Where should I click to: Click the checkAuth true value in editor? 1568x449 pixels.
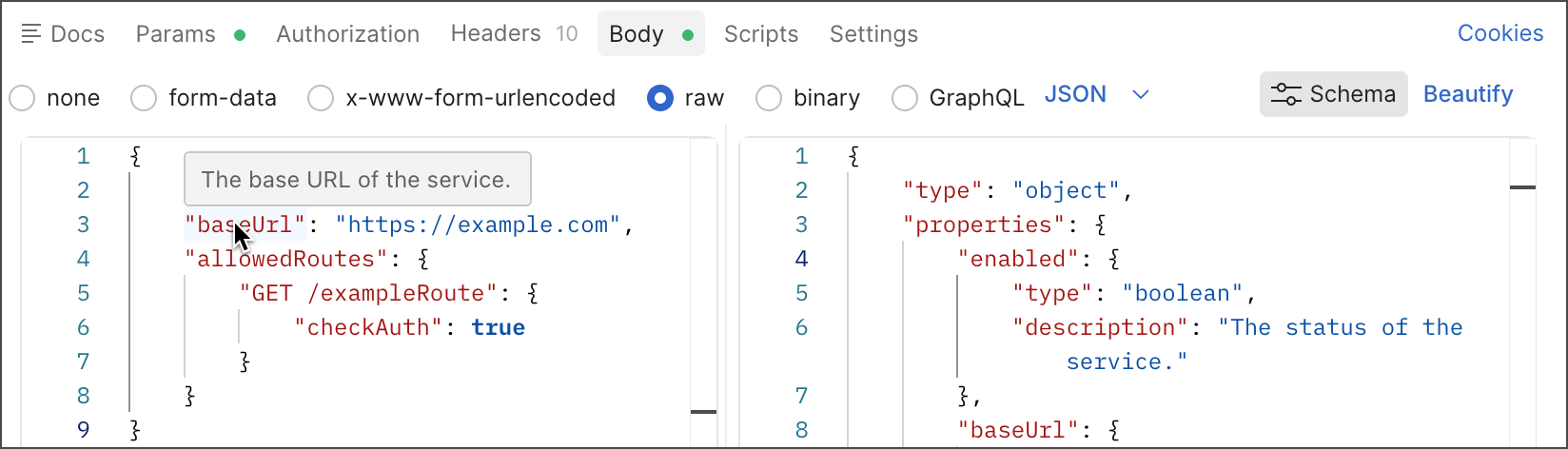tap(498, 327)
